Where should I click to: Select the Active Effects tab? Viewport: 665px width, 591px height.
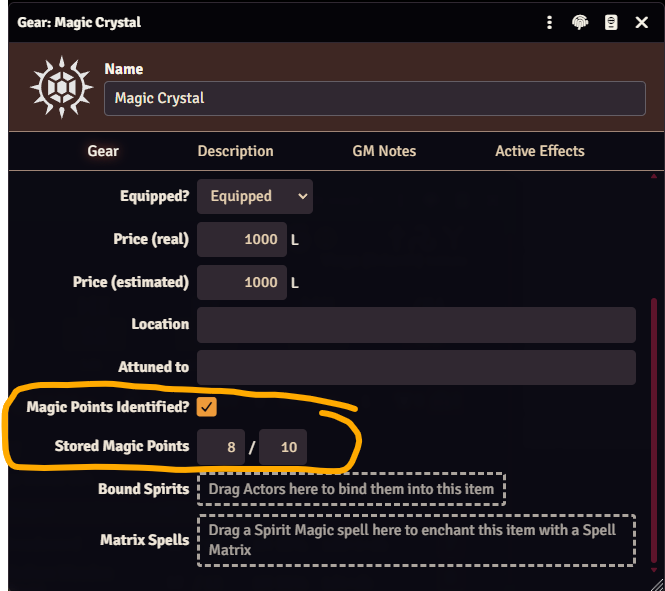540,151
